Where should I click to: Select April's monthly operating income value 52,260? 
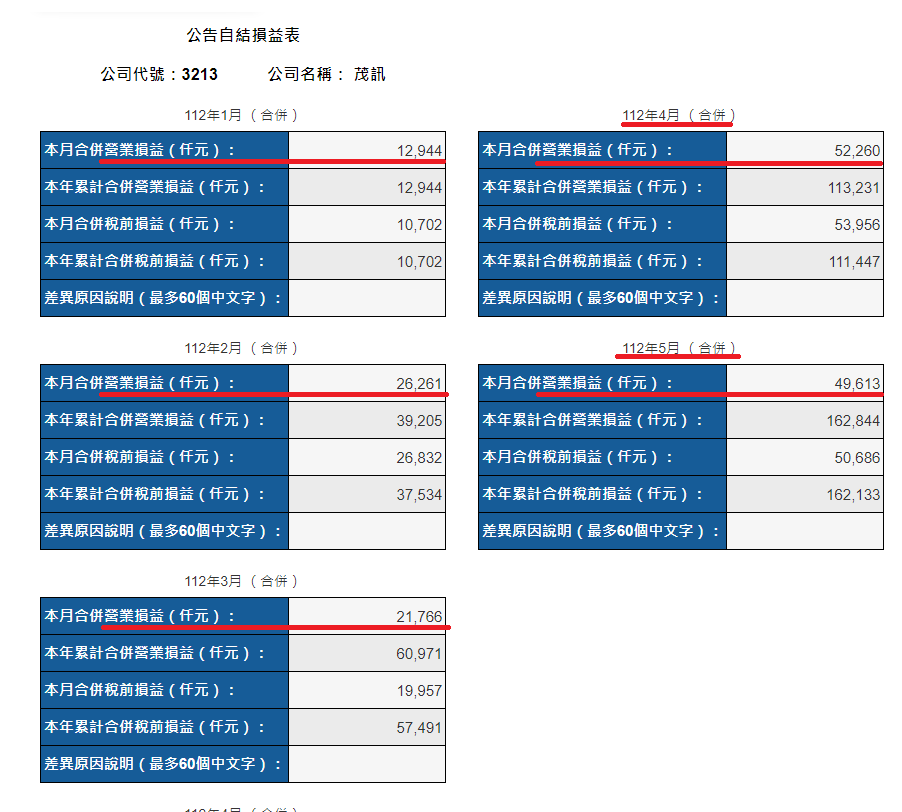(x=856, y=151)
